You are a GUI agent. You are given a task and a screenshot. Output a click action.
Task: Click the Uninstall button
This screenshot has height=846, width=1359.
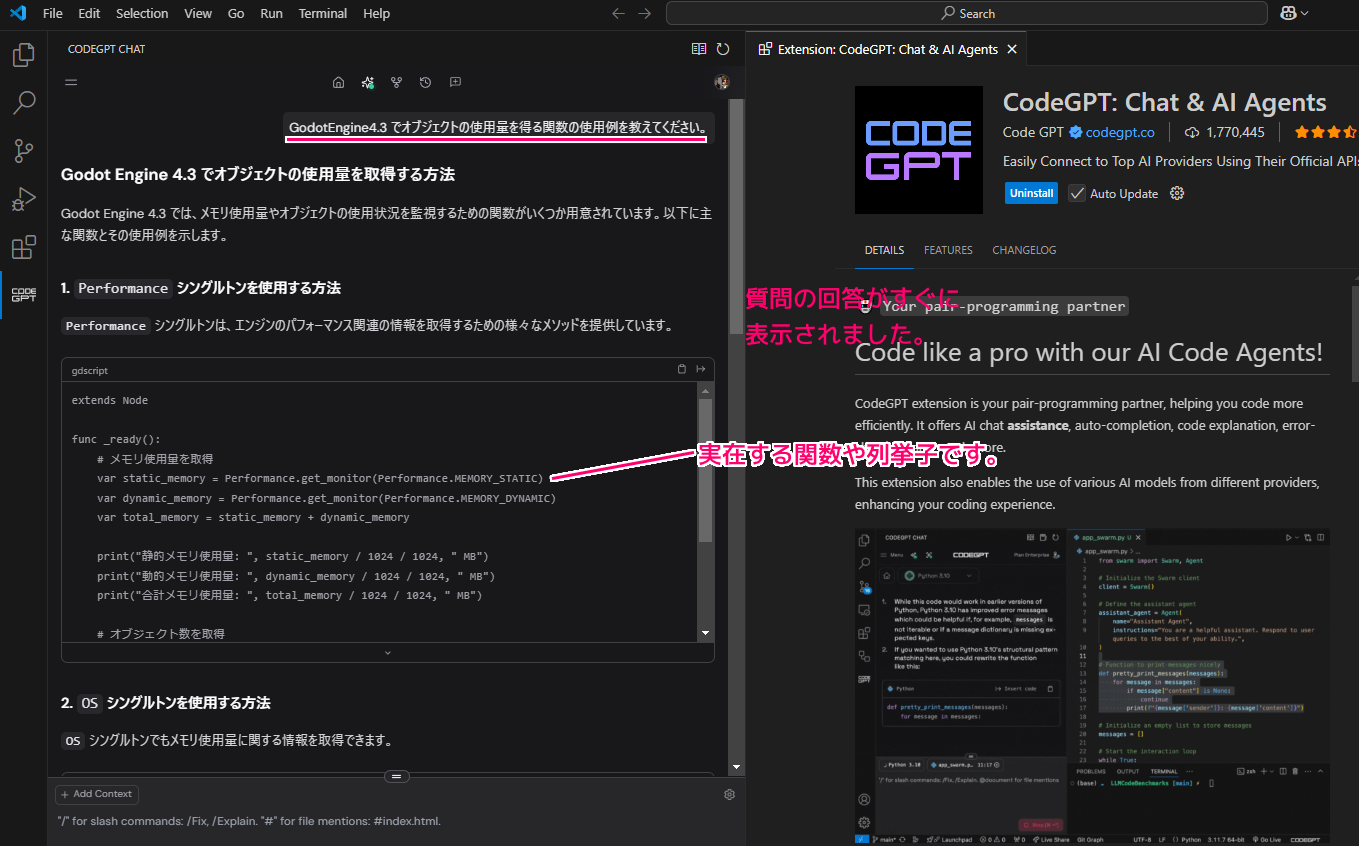(x=1031, y=193)
